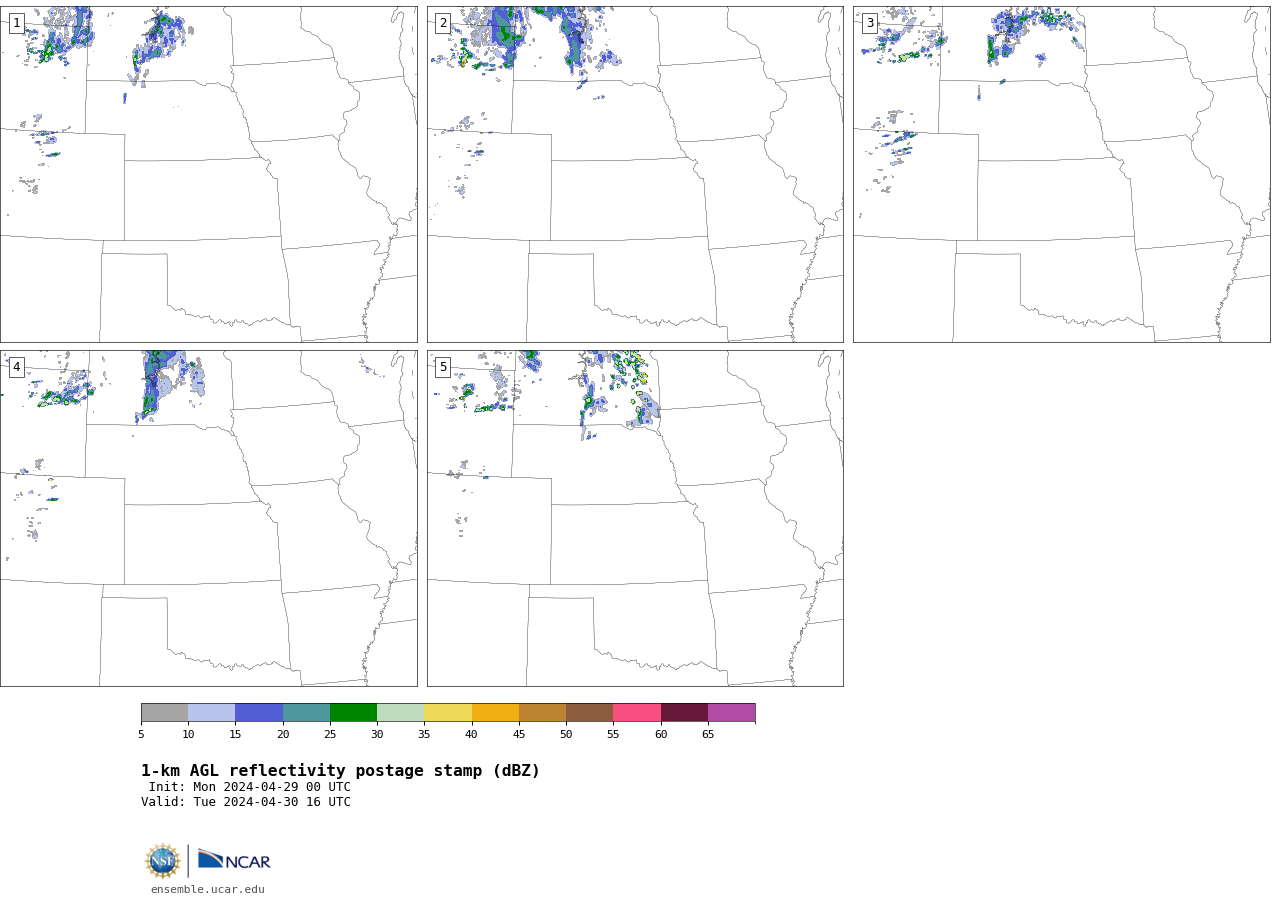The width and height of the screenshot is (1280, 901).
Task: Open ensemble member 1 reflectivity map
Action: click(x=208, y=174)
